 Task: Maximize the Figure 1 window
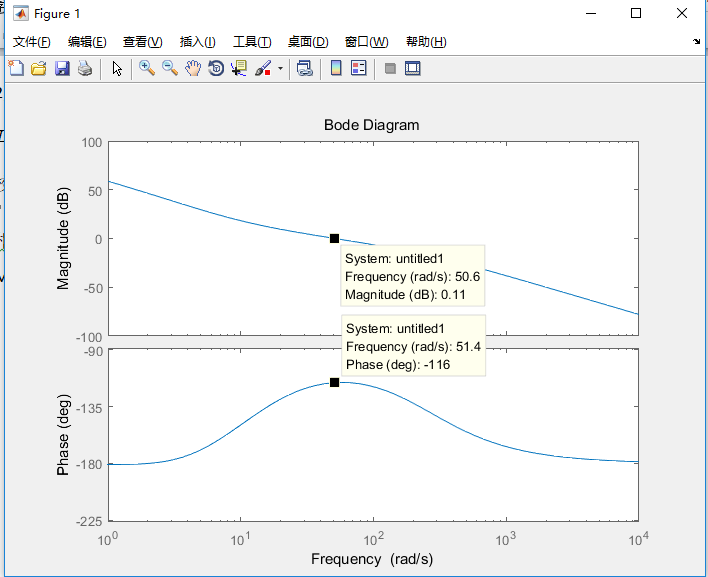point(636,13)
